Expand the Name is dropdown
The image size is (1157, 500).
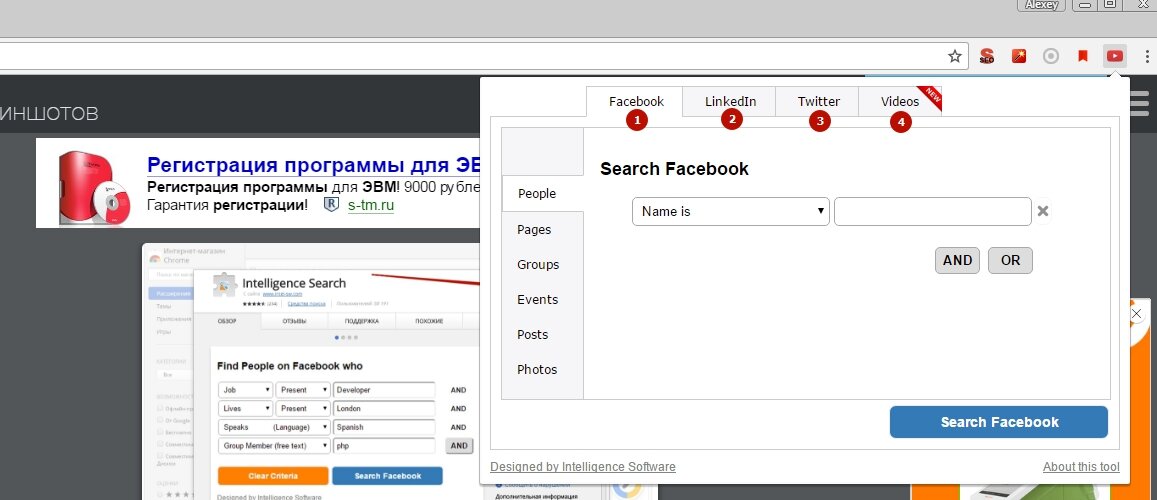pos(731,212)
